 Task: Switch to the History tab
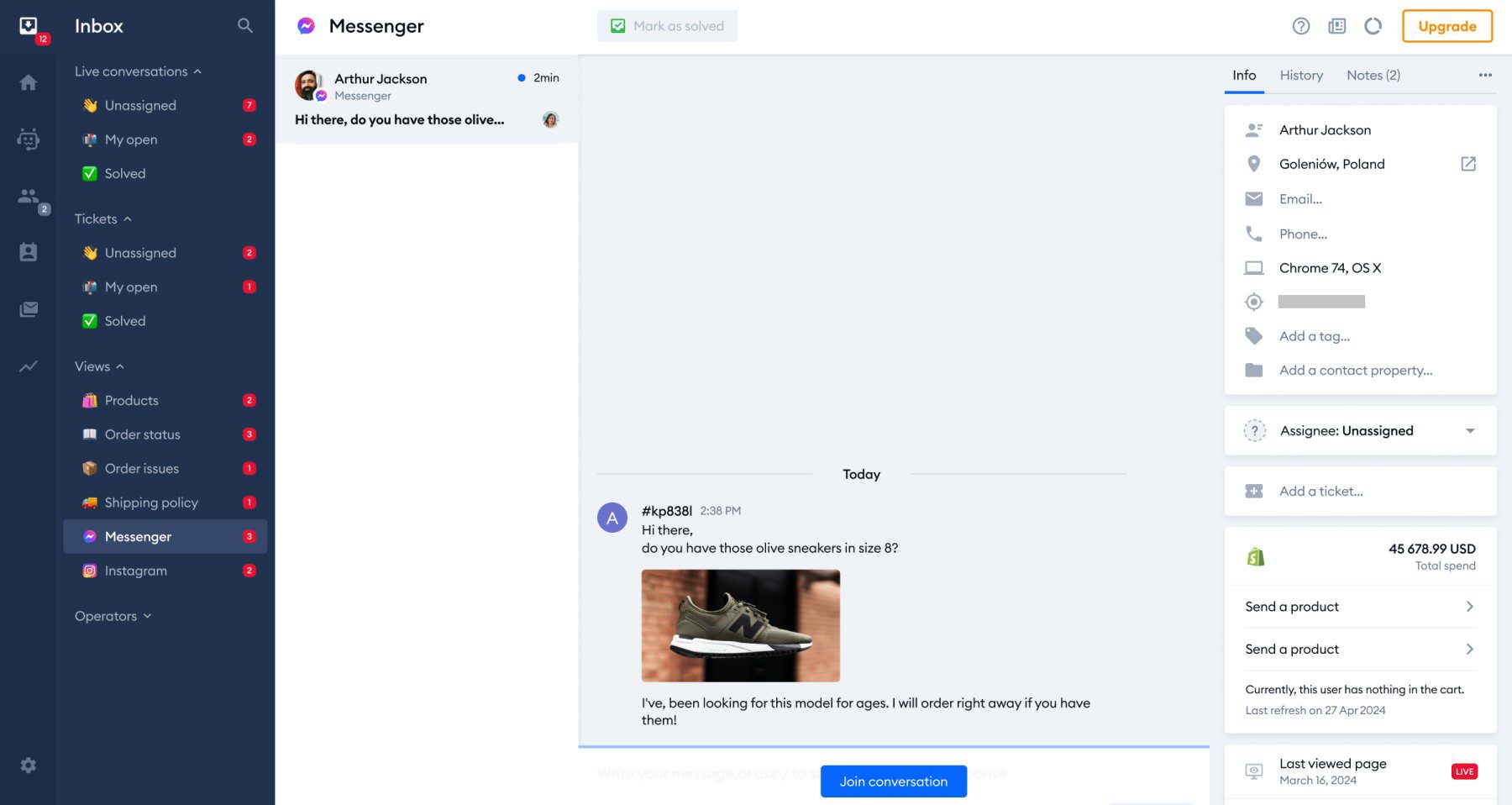pyautogui.click(x=1301, y=75)
